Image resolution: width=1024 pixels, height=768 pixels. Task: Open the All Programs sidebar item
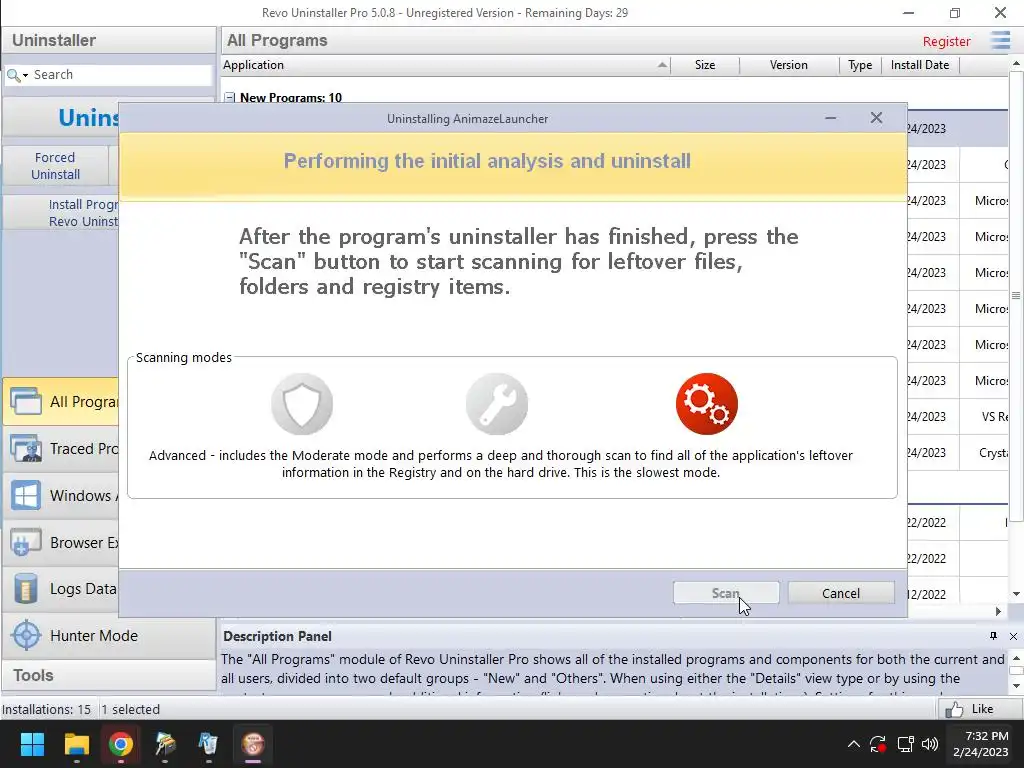pyautogui.click(x=61, y=402)
